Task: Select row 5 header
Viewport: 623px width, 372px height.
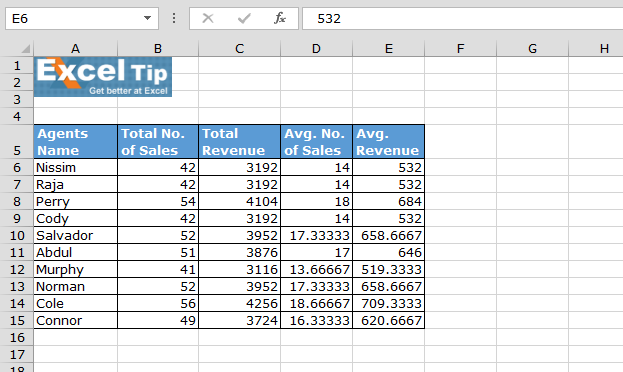Action: (x=17, y=141)
